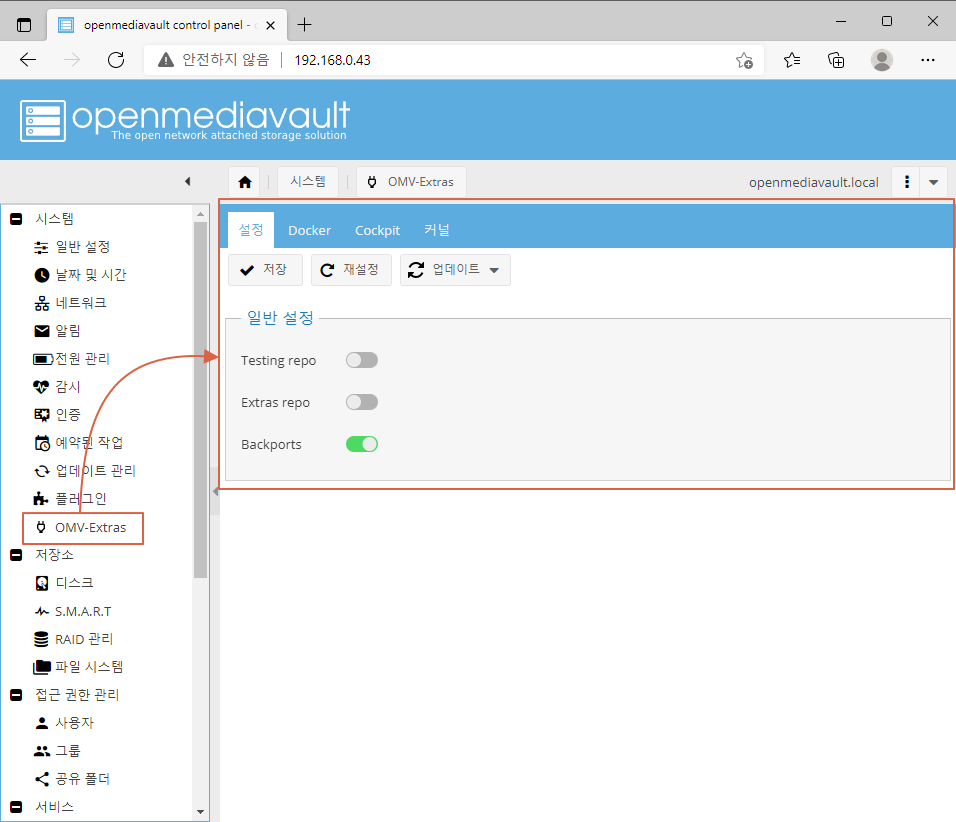Screen dimensions: 956x822
Task: Open the user dropdown arrow near hostname
Action: click(933, 182)
